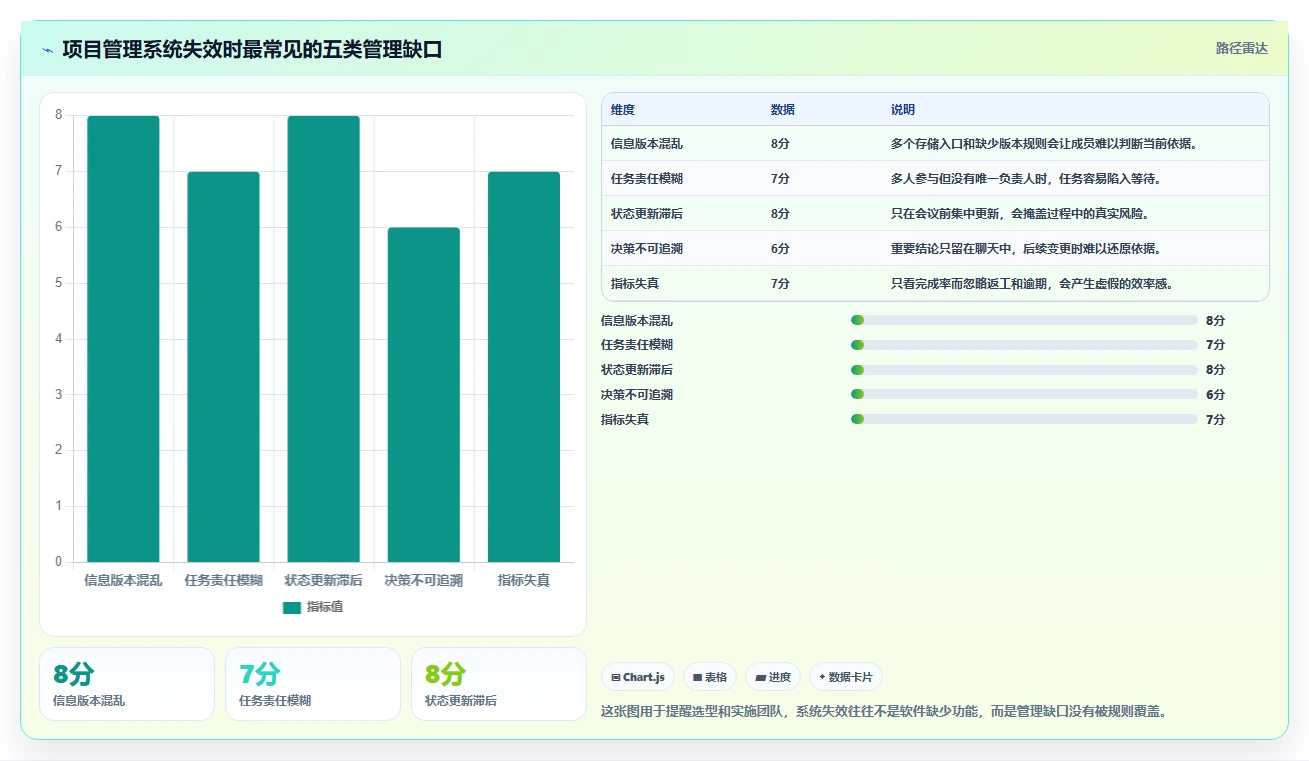The image size is (1309, 761).
Task: Select the 指标失真 bar in the chart
Action: point(524,367)
